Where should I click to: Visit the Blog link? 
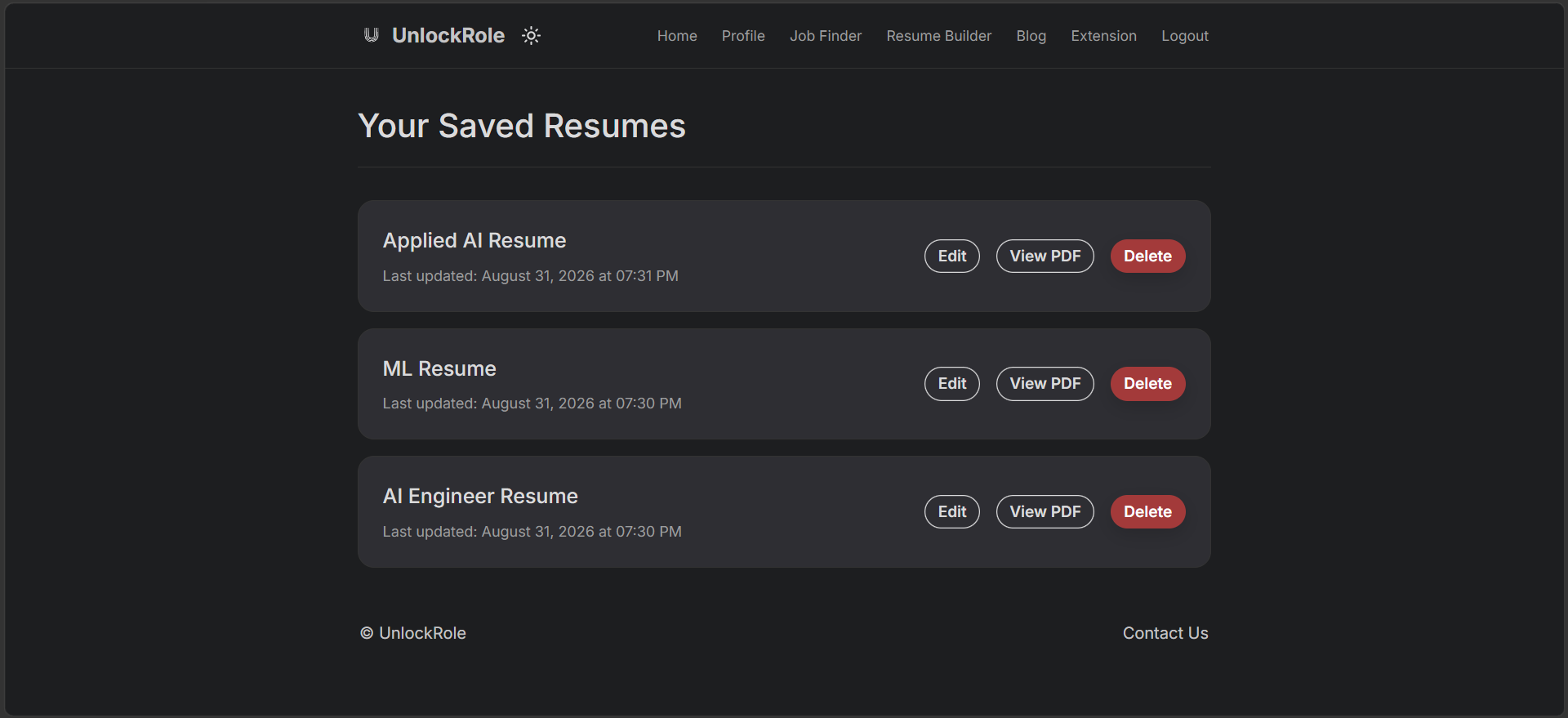[1031, 36]
